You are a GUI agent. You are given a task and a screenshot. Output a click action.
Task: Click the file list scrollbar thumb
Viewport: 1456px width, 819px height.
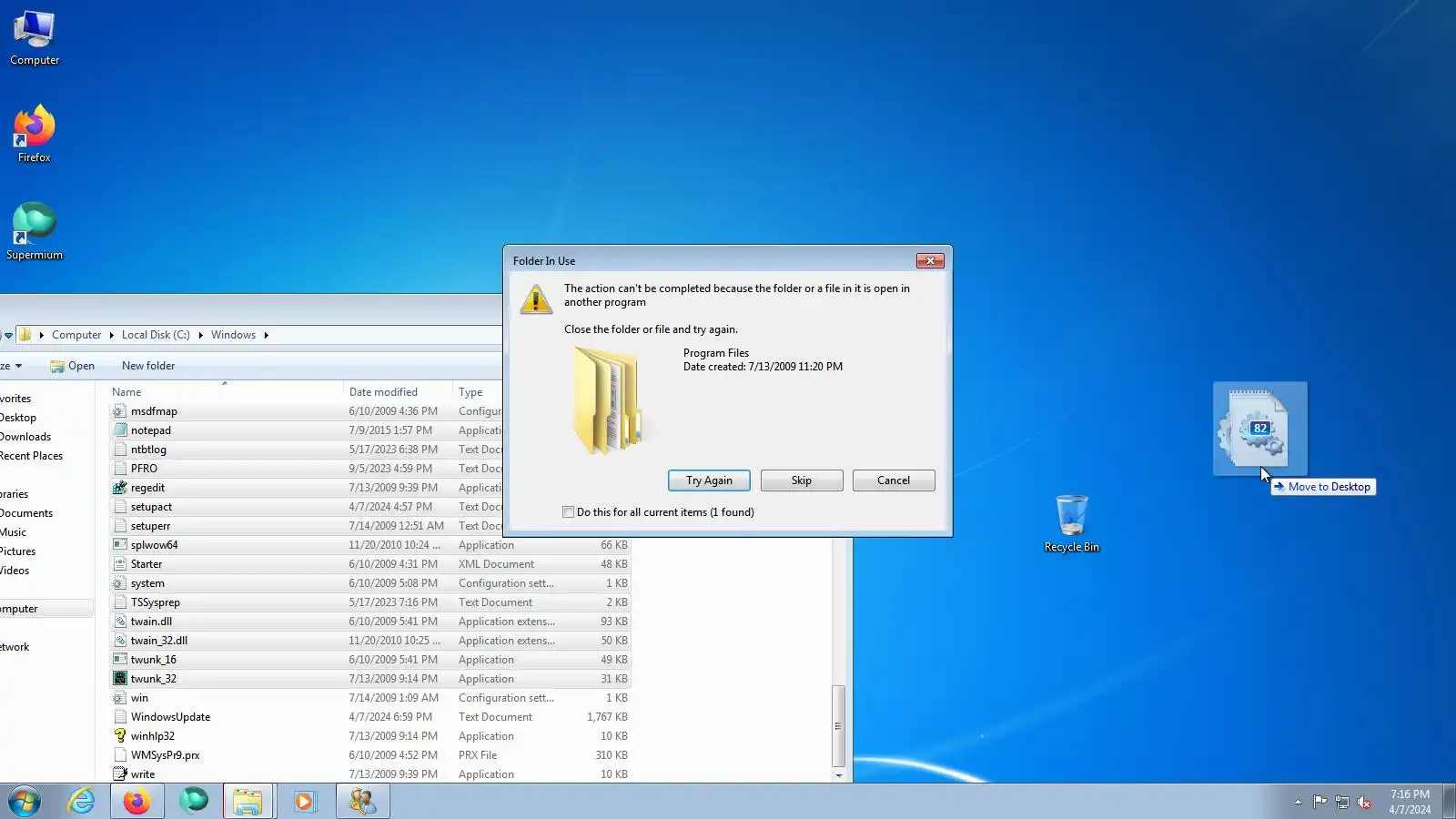click(x=838, y=725)
